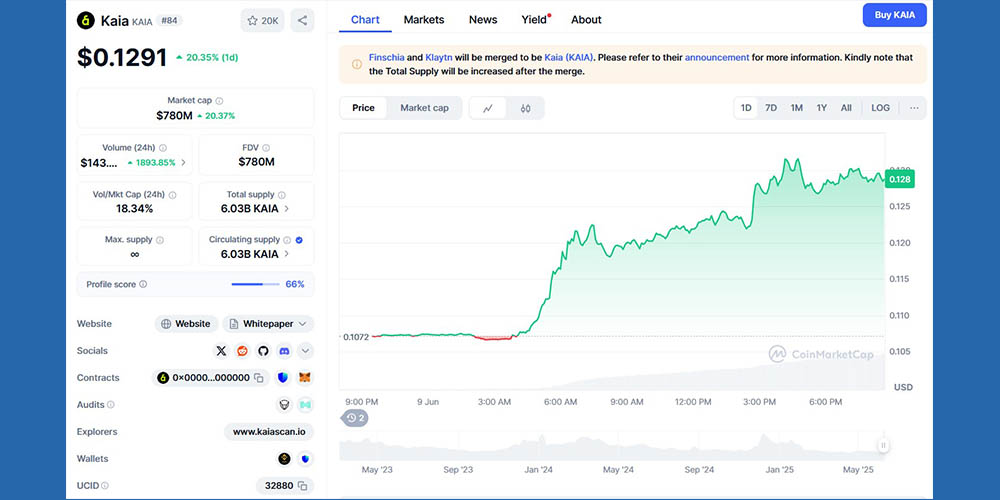Viewport: 1000px width, 500px height.
Task: Expand Total supply details arrow
Action: 286,209
